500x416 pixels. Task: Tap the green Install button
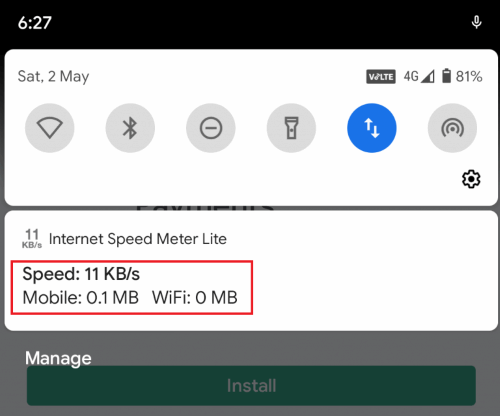tap(251, 386)
